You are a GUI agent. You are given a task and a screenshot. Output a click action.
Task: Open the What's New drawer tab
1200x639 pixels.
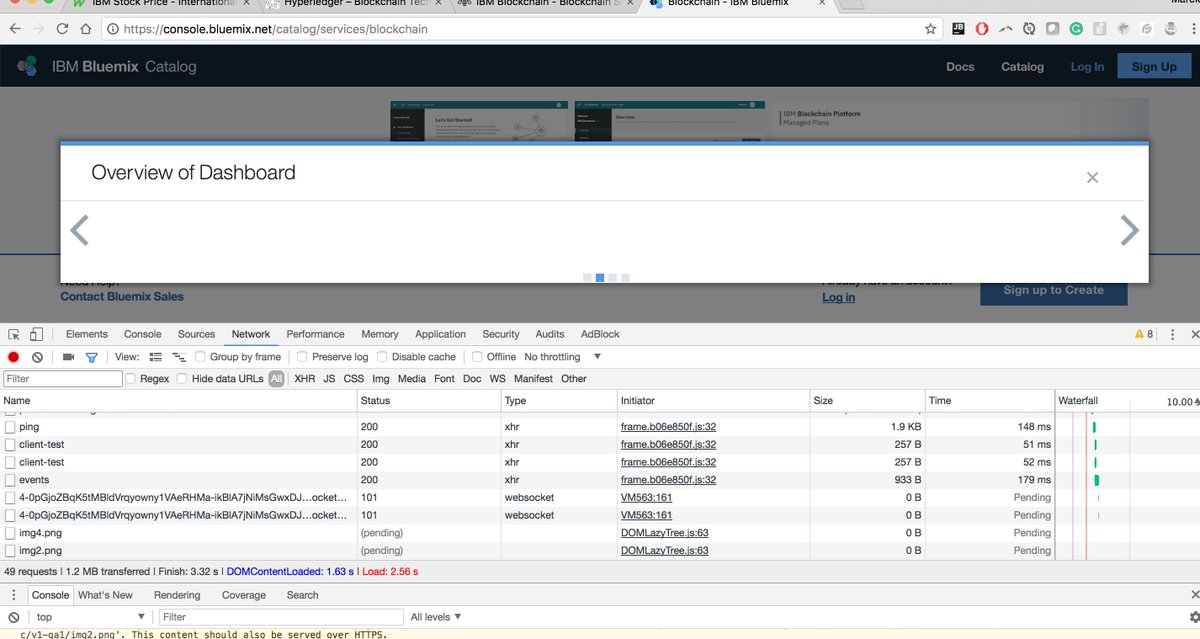[x=105, y=595]
